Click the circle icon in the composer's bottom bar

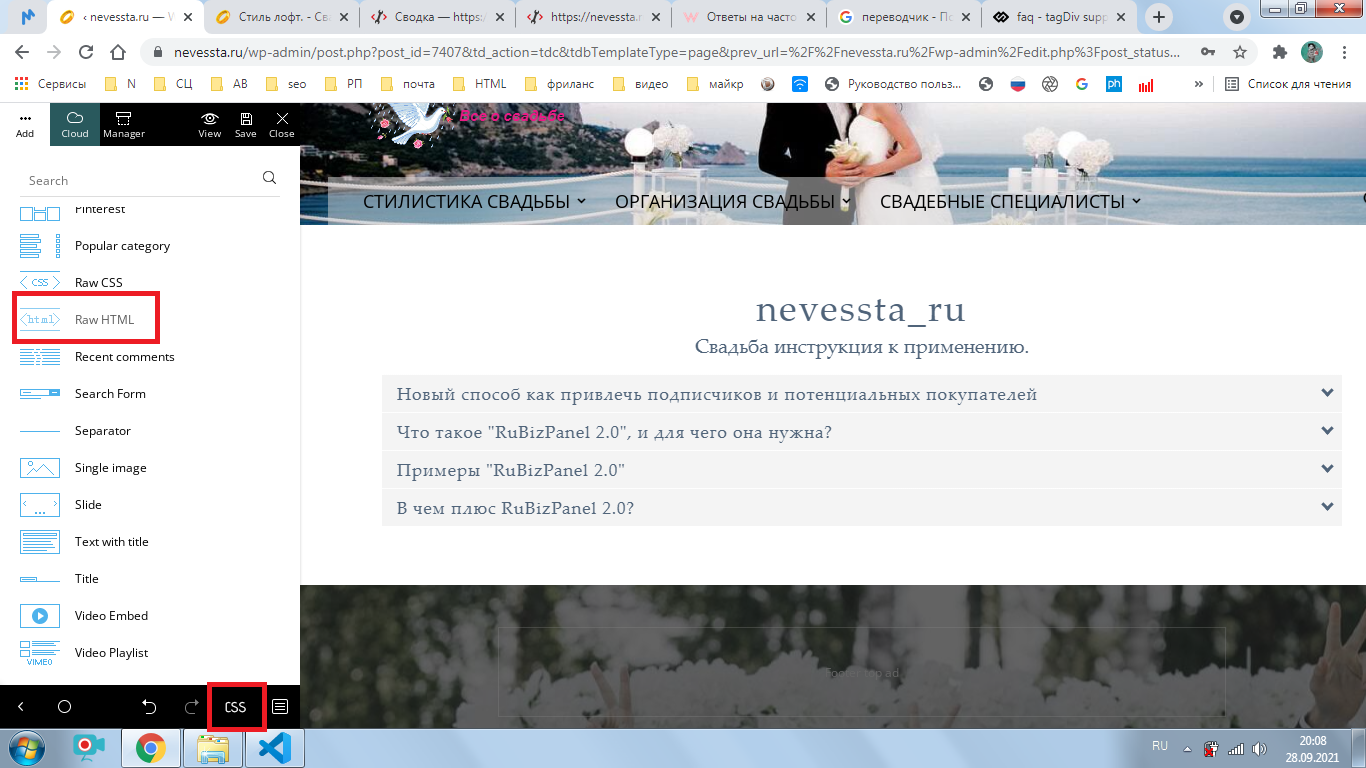click(x=65, y=707)
